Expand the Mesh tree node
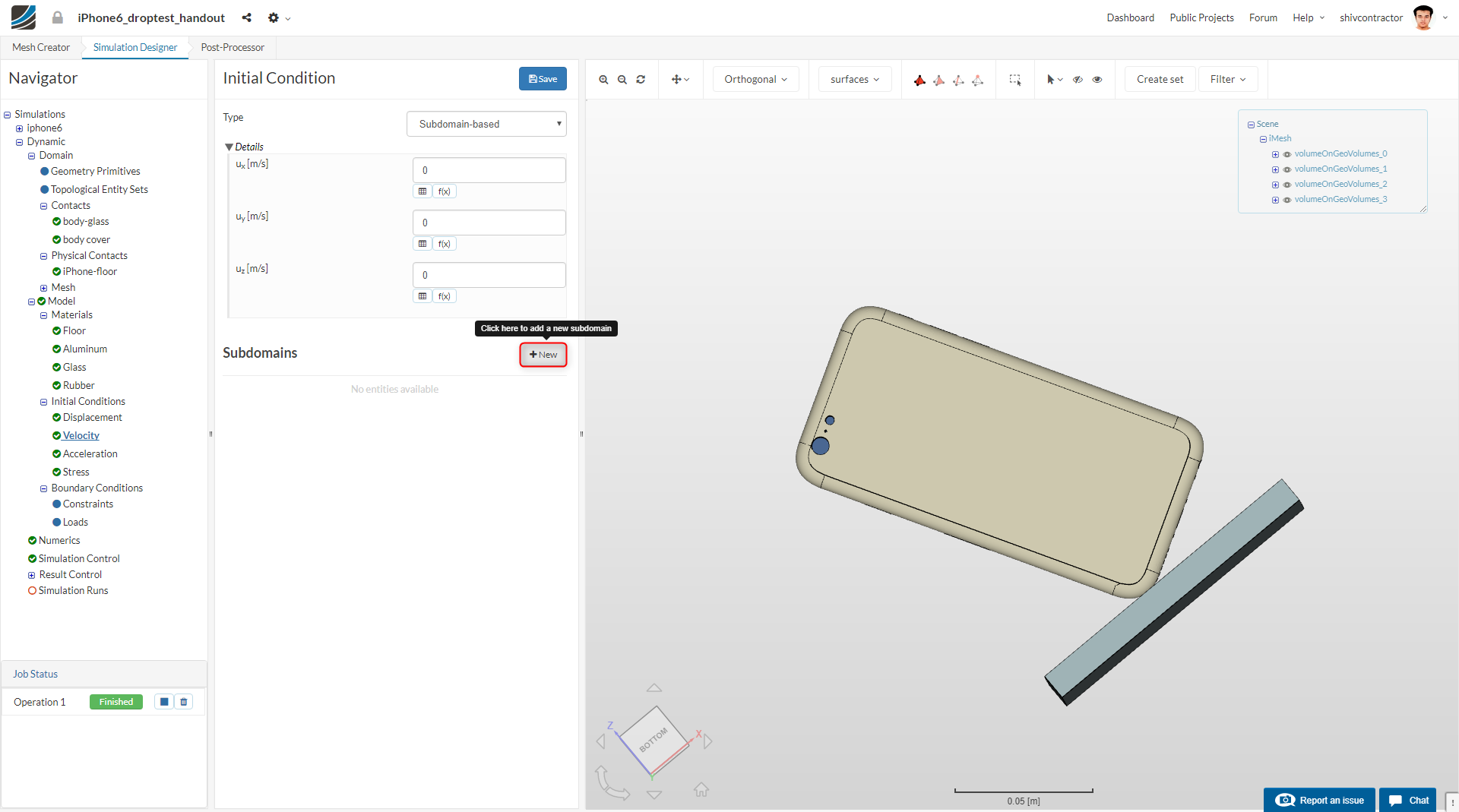 pos(43,288)
